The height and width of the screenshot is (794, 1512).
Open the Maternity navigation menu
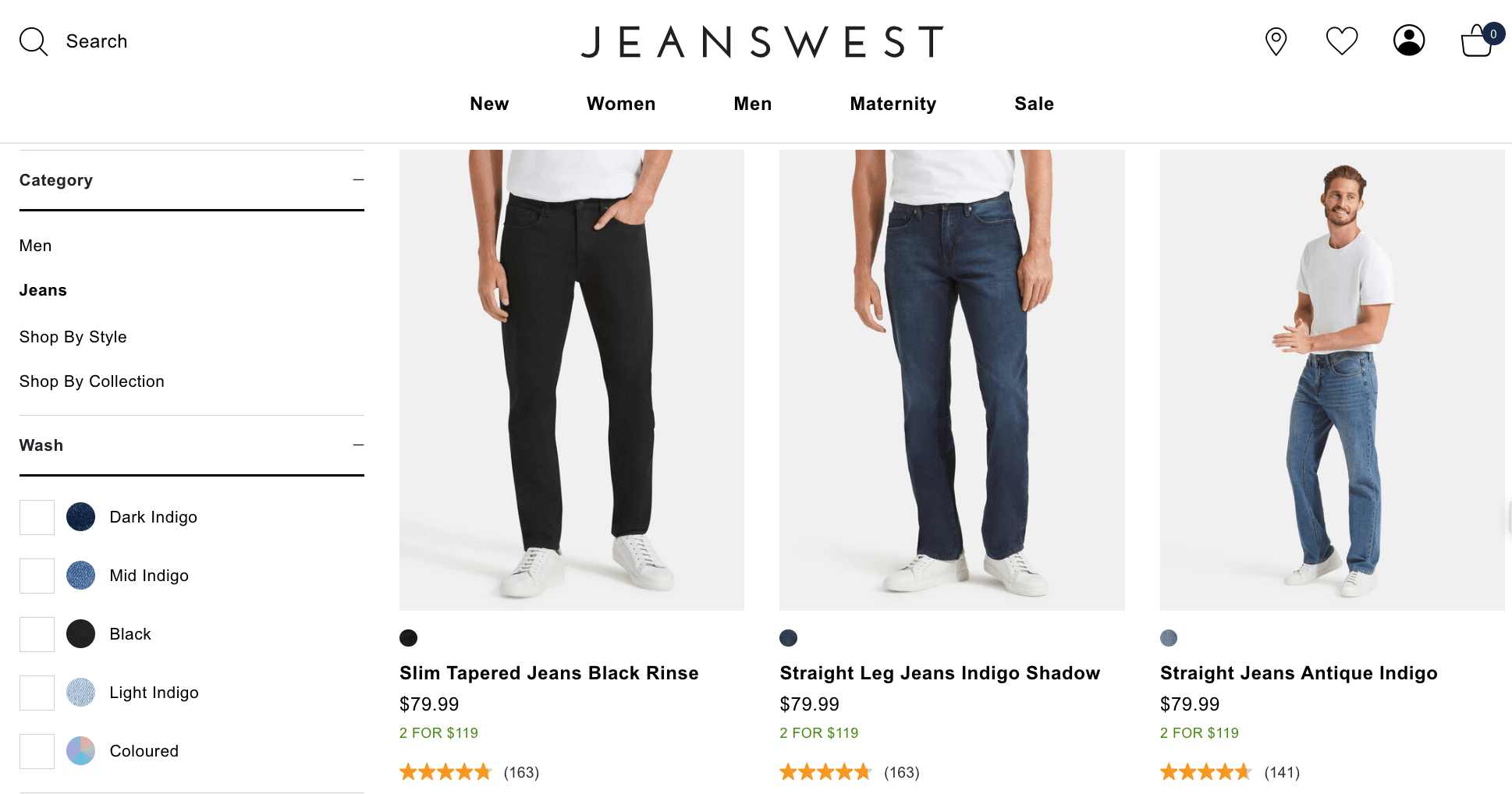click(x=893, y=104)
